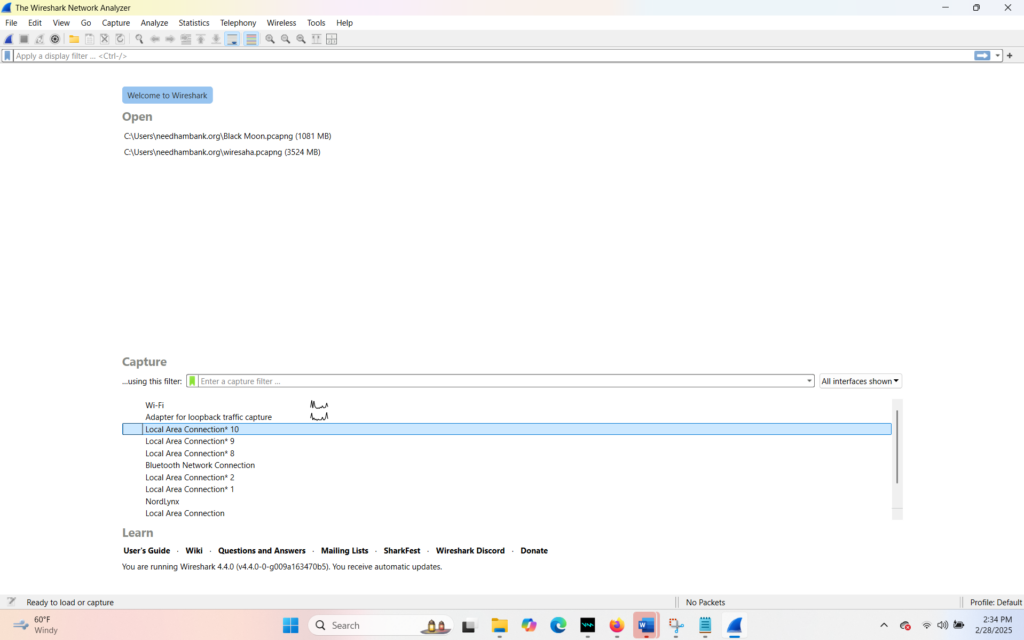Open the 'All interfaces shown' dropdown

click(860, 381)
